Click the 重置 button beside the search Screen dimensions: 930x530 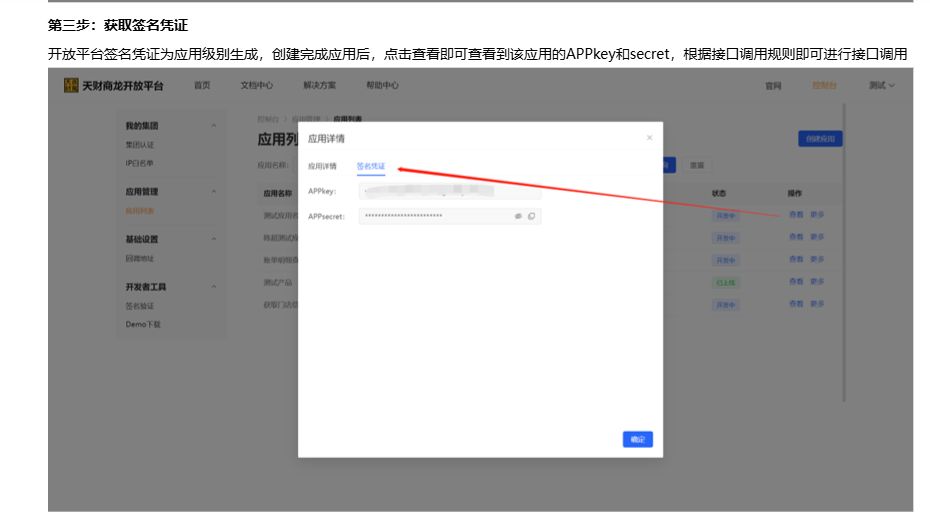[697, 165]
